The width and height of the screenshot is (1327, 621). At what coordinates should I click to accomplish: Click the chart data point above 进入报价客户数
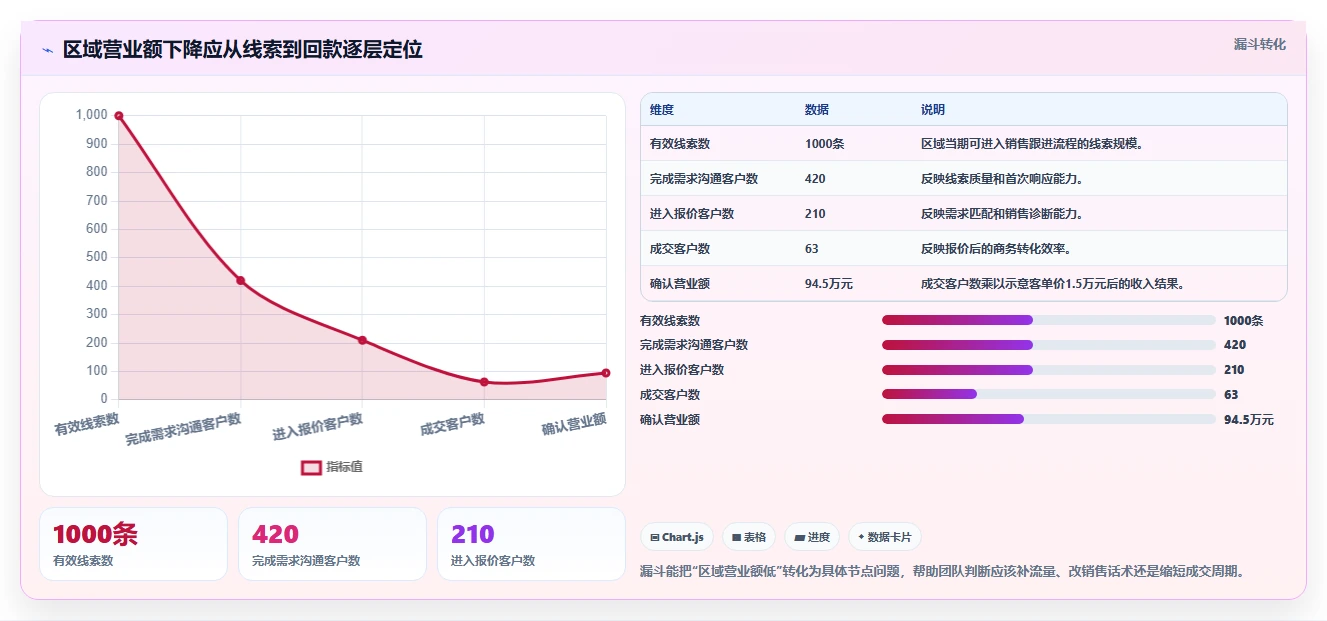(362, 340)
